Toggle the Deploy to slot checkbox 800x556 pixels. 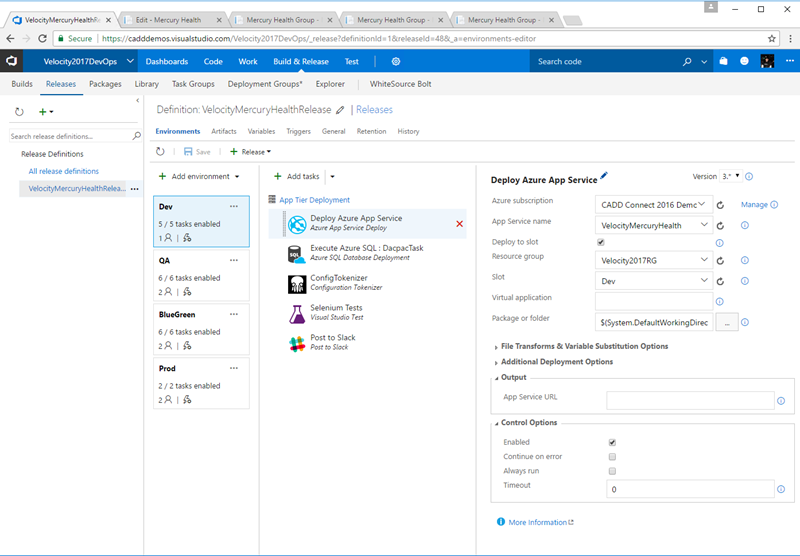[x=601, y=242]
